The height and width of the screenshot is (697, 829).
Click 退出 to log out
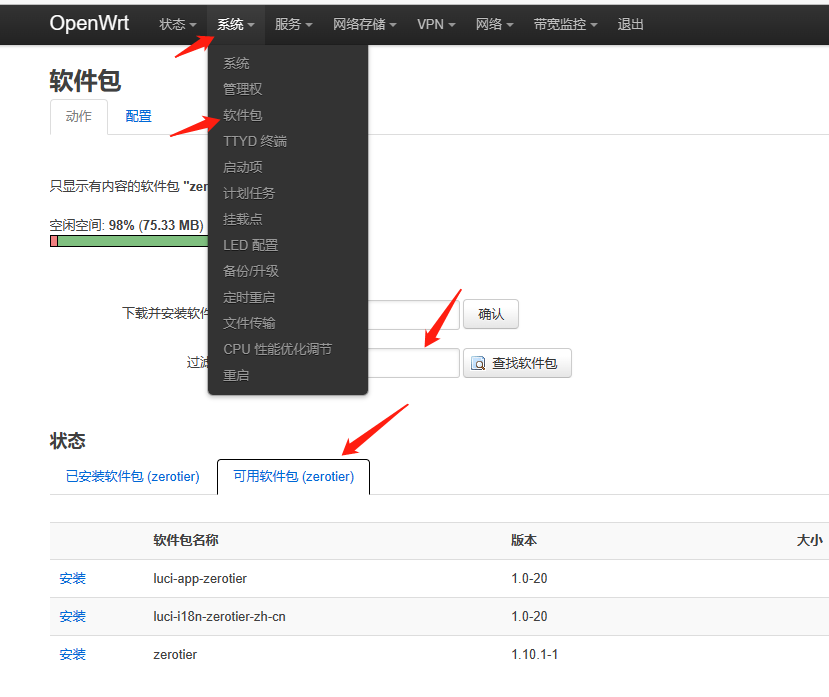pyautogui.click(x=631, y=24)
